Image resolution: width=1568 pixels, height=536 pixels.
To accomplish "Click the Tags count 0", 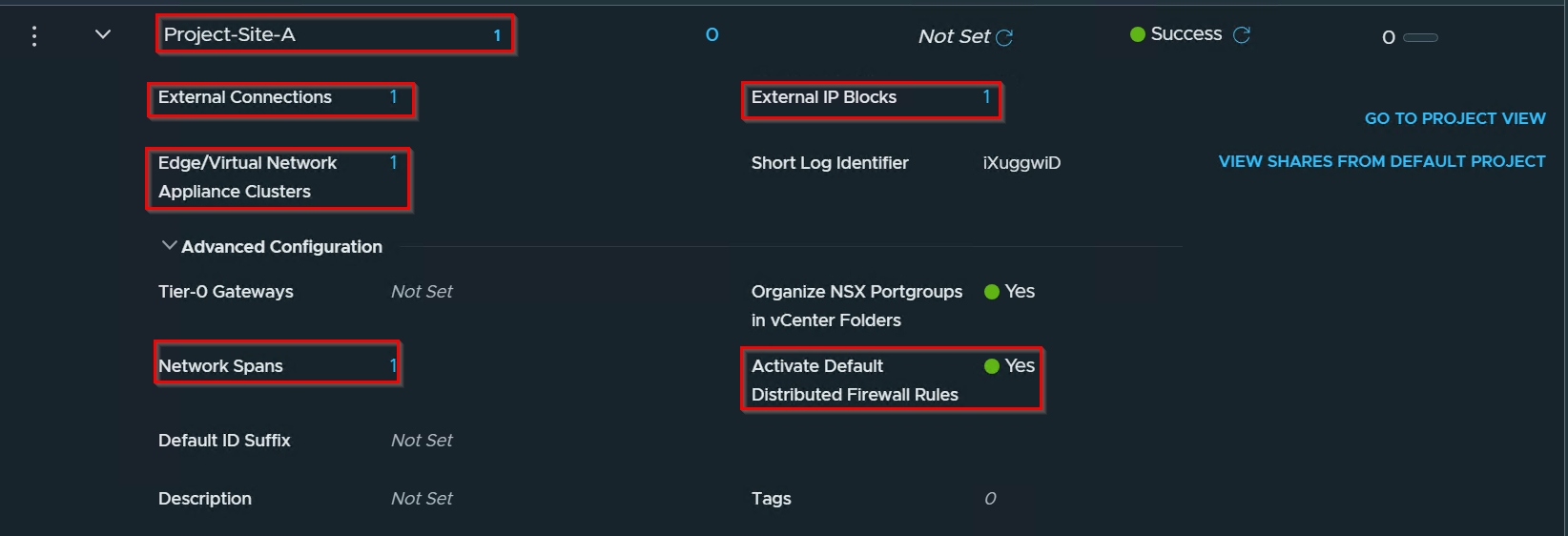I will pos(990,498).
